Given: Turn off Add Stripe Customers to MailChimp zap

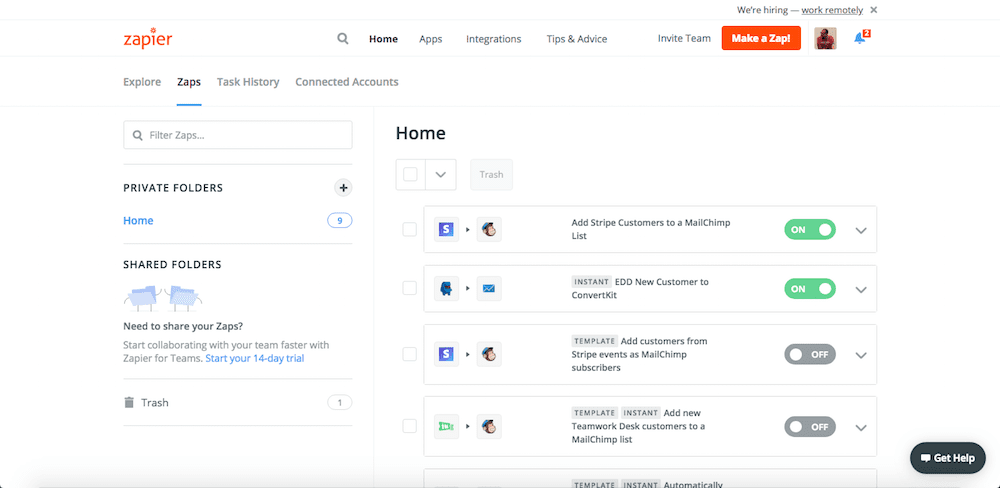Looking at the screenshot, I should click(x=810, y=230).
